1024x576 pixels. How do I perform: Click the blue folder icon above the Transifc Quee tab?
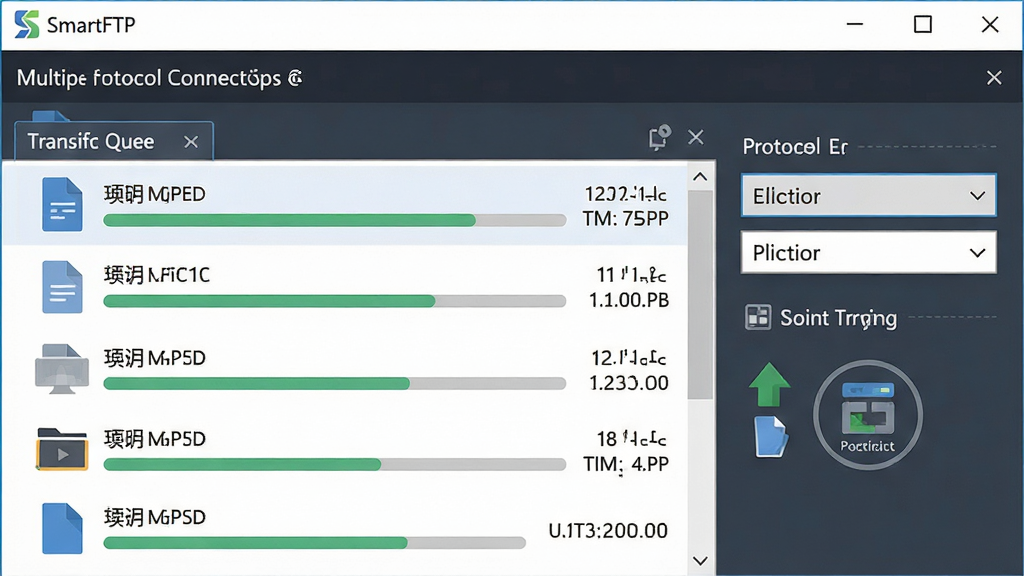pos(50,116)
